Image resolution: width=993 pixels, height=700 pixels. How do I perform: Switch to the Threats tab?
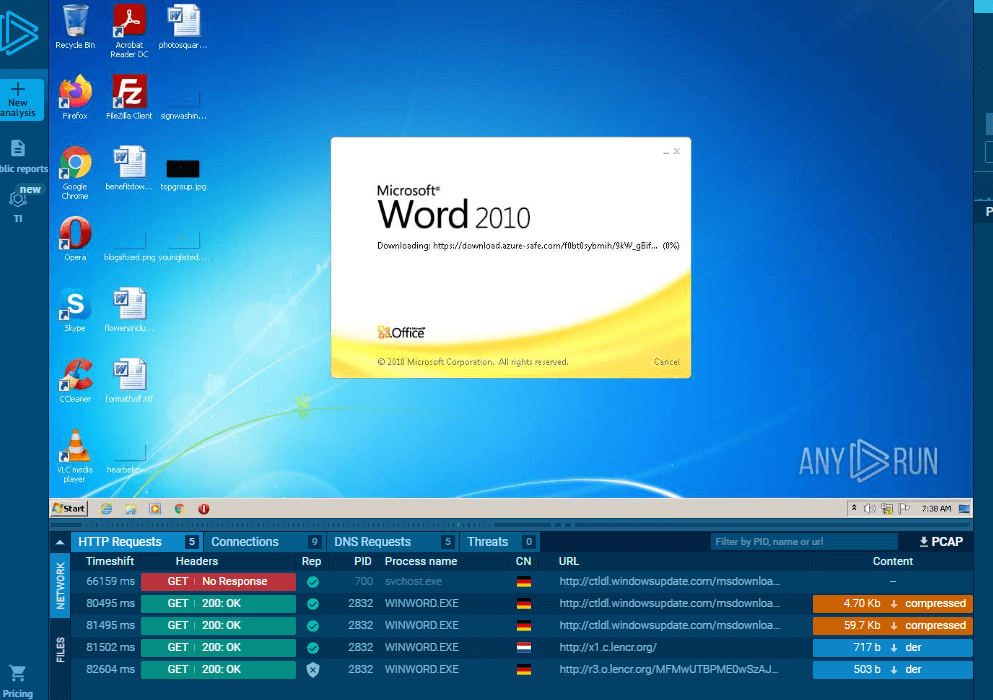point(500,542)
